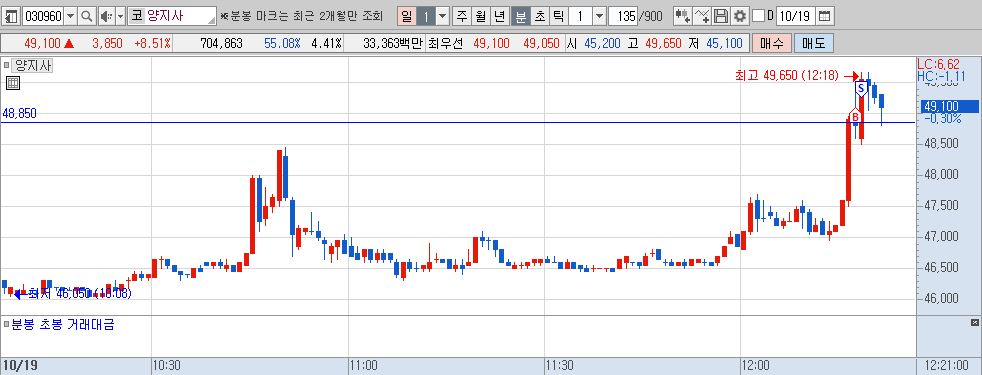Open chart settings gear icon
982x375 pixels.
point(740,16)
